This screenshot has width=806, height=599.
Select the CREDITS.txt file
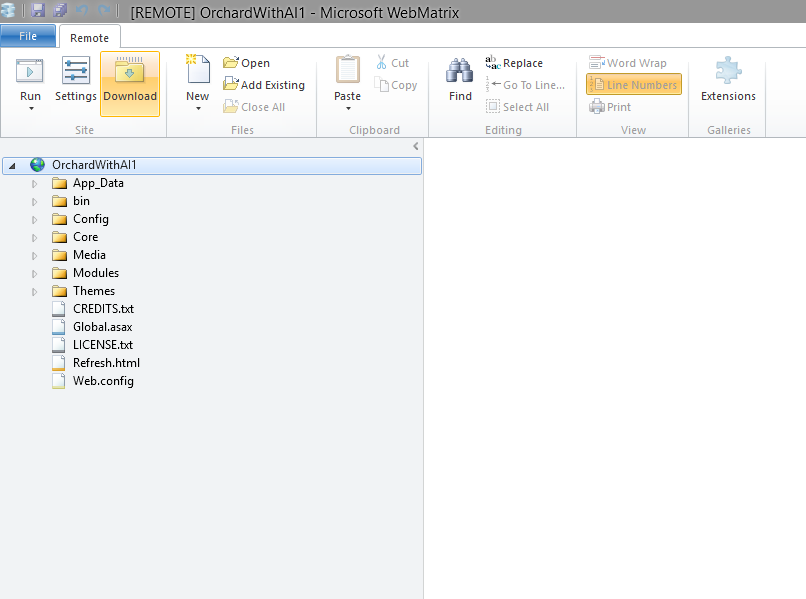point(103,309)
